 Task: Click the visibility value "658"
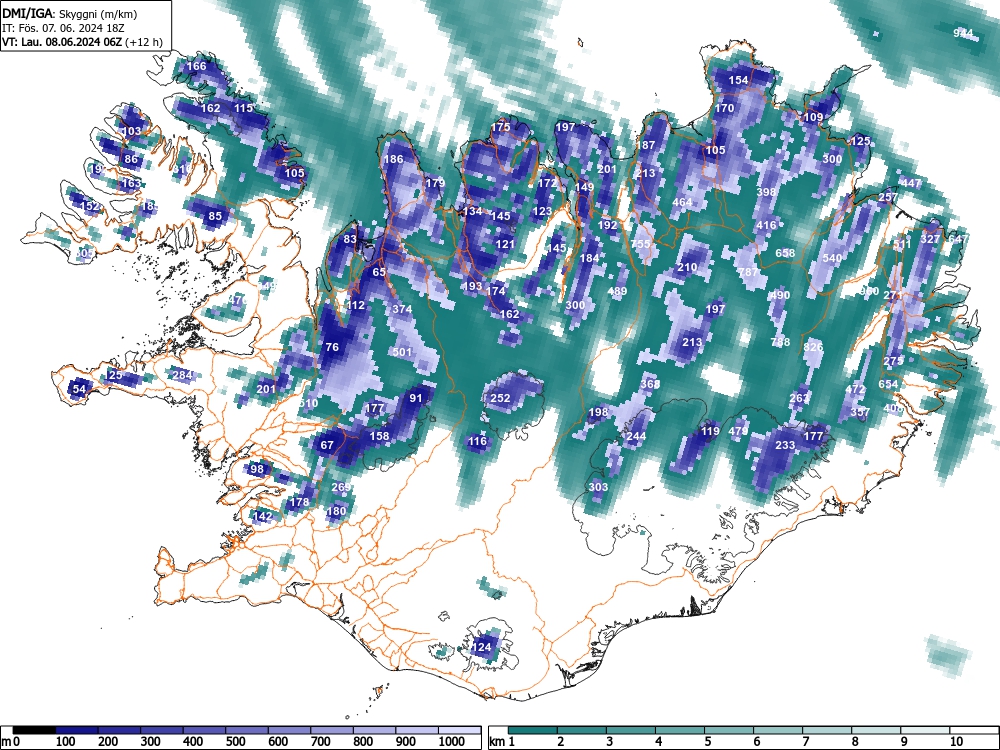(x=785, y=253)
